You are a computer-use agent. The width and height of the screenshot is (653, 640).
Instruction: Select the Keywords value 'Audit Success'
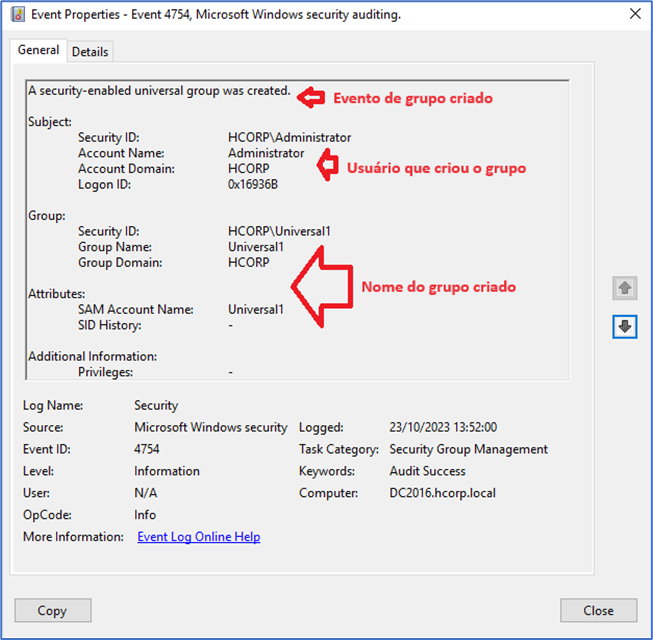point(427,471)
